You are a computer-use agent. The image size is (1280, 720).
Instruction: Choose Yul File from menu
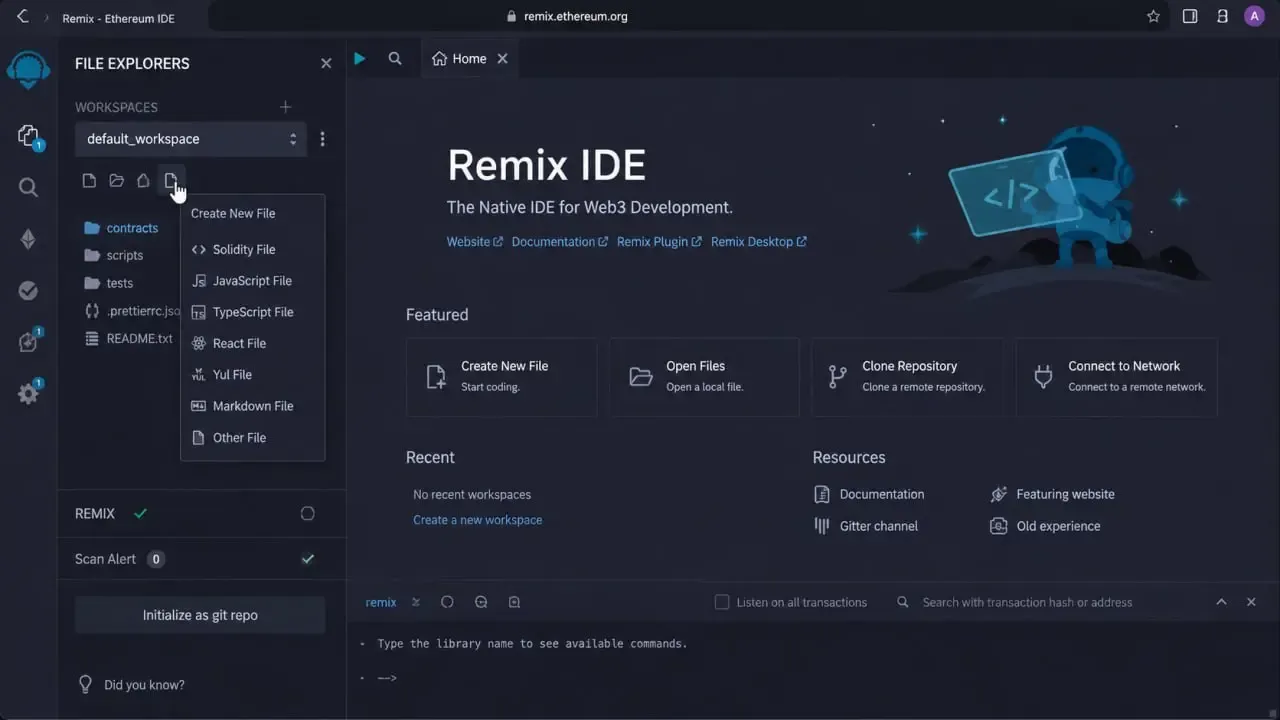tap(252, 375)
